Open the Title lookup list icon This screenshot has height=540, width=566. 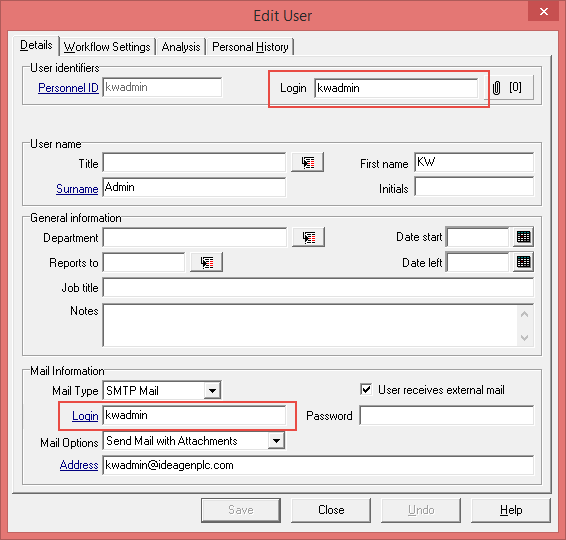pos(307,162)
